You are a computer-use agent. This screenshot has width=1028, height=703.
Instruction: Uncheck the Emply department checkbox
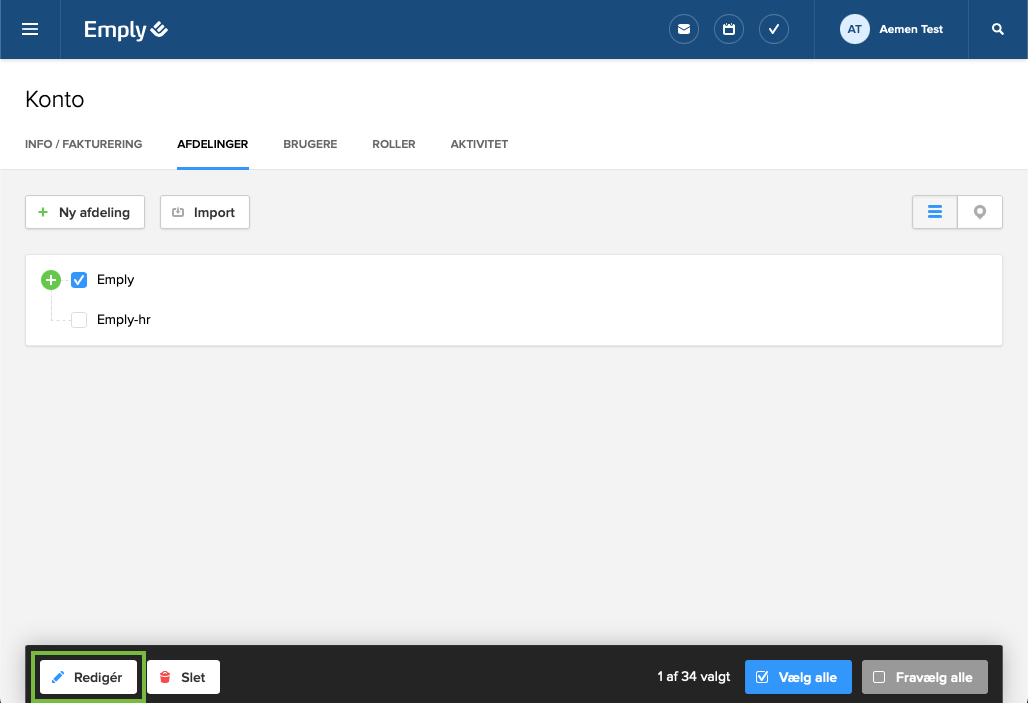point(80,280)
